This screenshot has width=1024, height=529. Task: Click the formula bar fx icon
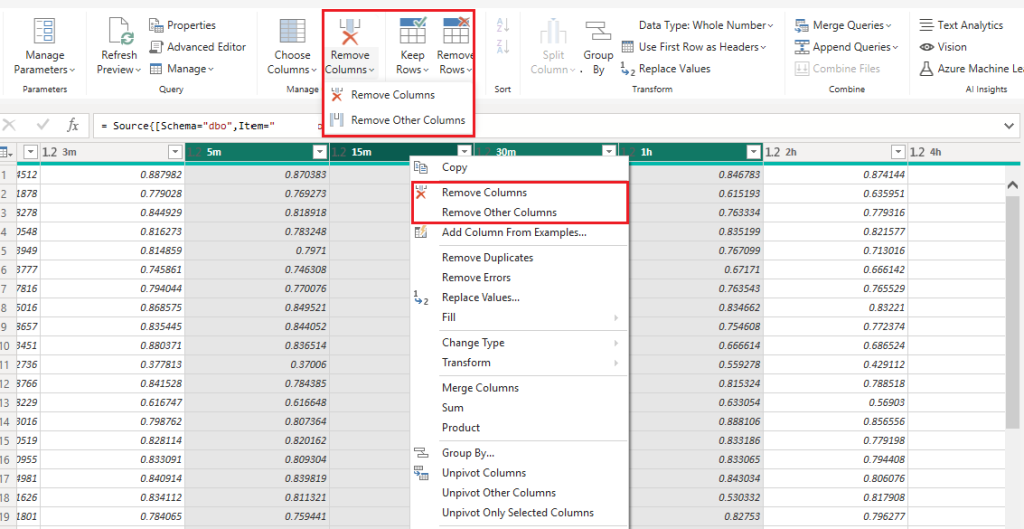coord(72,125)
